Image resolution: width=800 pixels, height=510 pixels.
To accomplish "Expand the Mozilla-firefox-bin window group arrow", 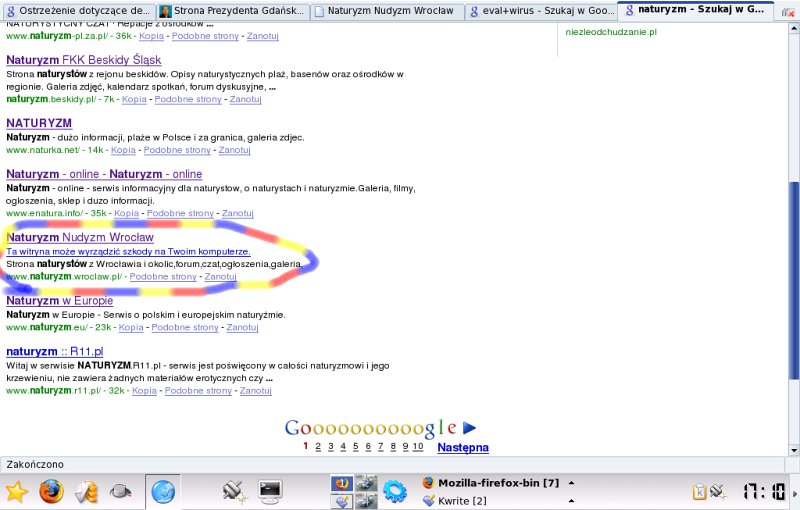I will [571, 482].
